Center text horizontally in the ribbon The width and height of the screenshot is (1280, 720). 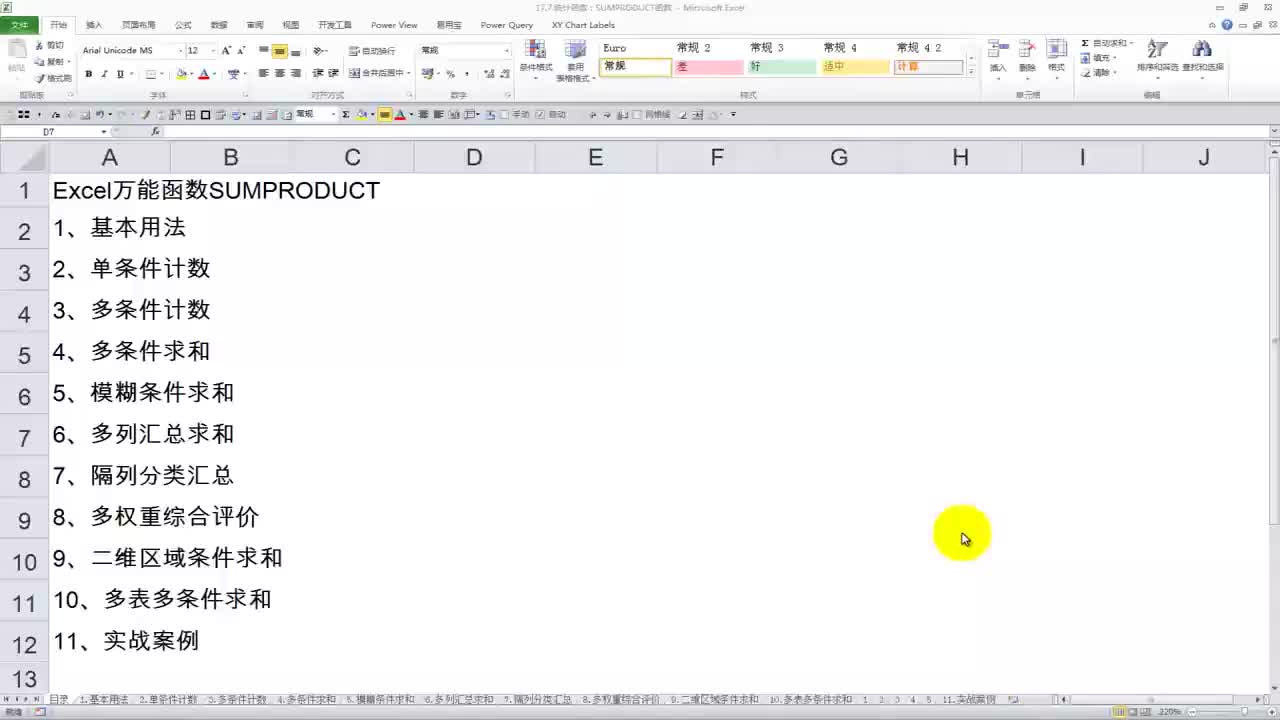coord(280,73)
